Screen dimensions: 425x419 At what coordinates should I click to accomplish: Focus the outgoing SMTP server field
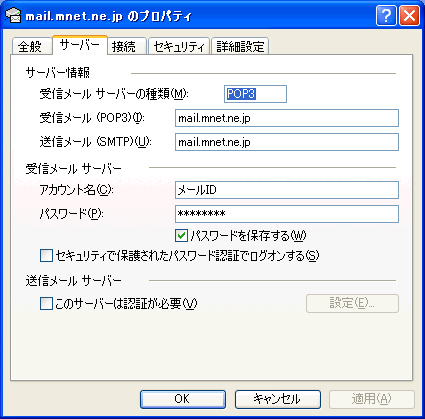(287, 142)
